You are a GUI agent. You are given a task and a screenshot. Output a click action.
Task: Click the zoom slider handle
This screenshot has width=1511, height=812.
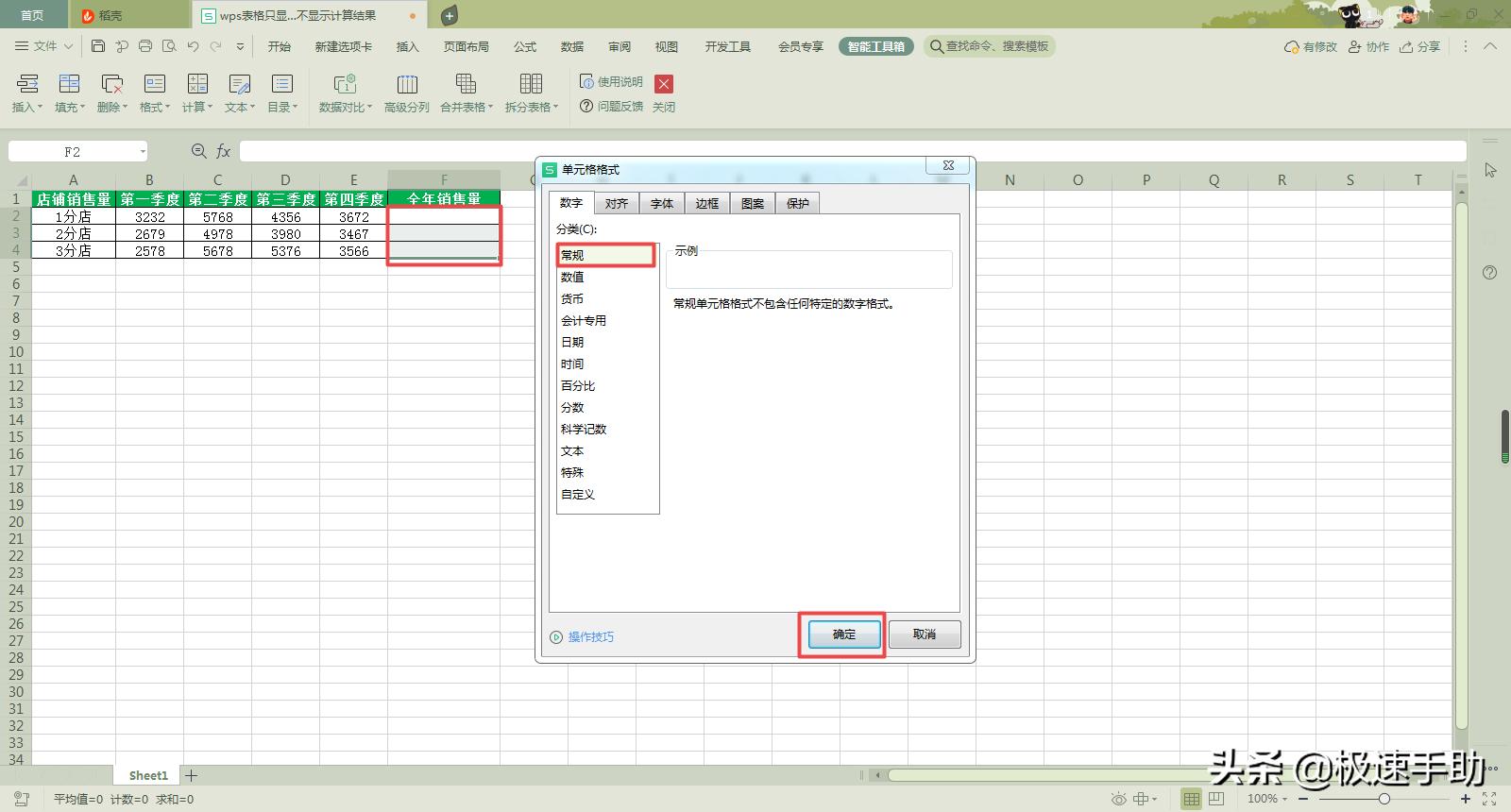[x=1384, y=799]
